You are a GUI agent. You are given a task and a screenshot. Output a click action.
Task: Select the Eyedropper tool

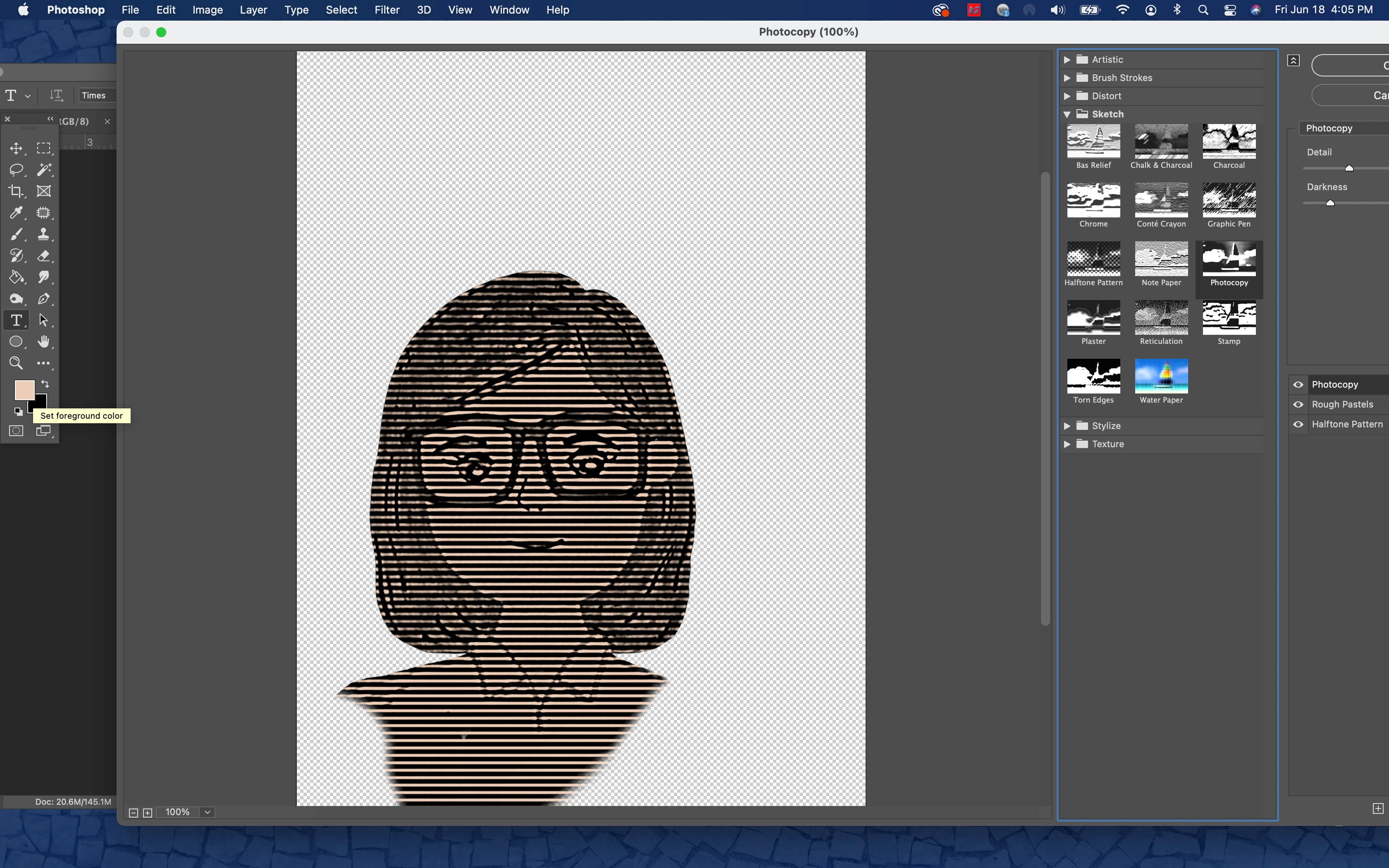(16, 213)
